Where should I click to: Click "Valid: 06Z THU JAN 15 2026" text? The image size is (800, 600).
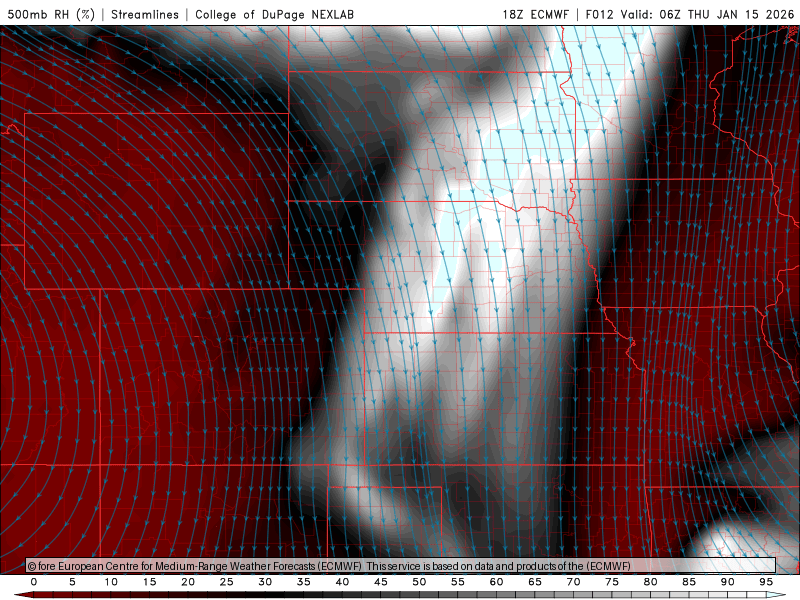(707, 14)
